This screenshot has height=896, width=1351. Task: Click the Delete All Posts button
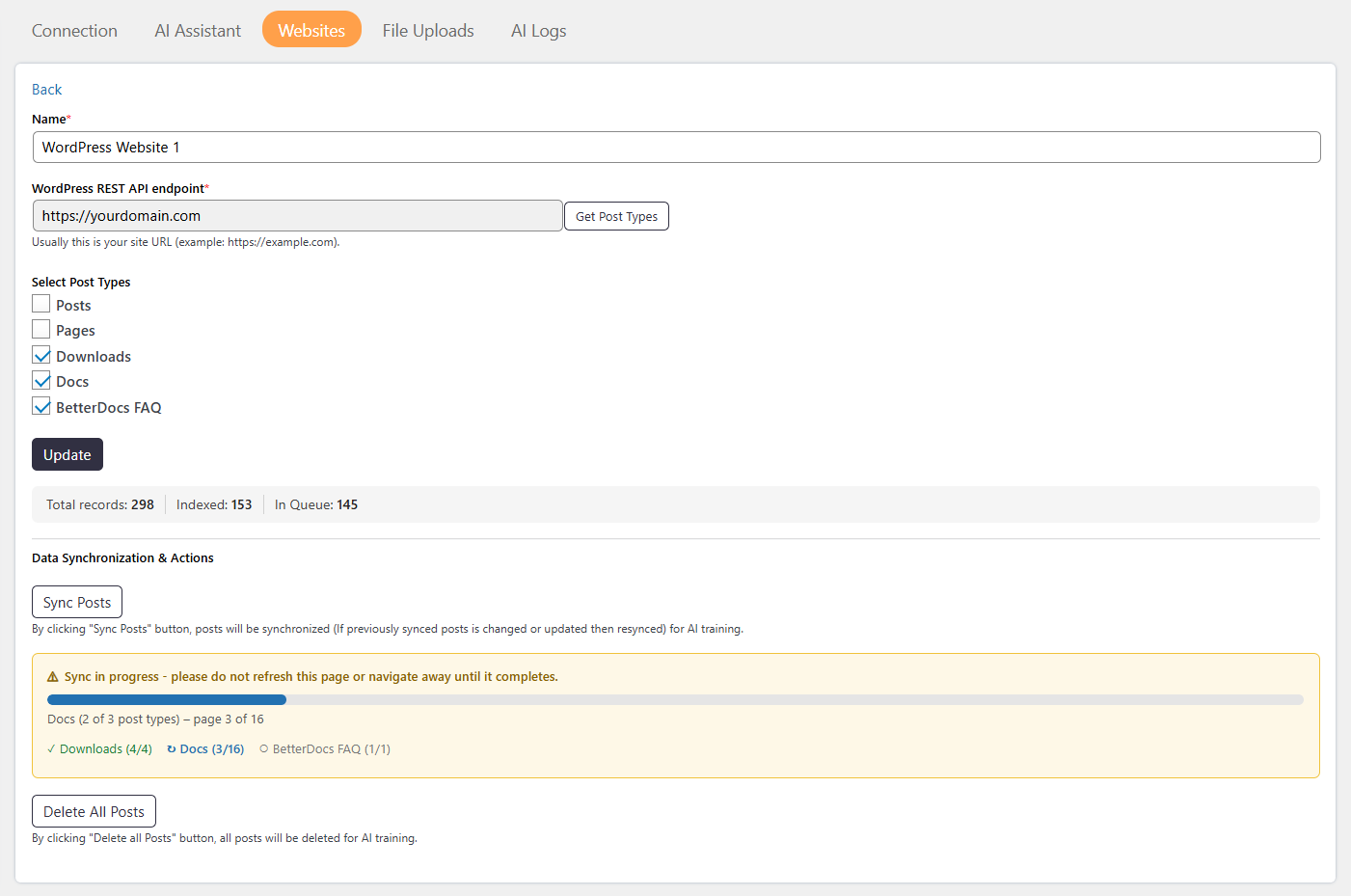94,811
